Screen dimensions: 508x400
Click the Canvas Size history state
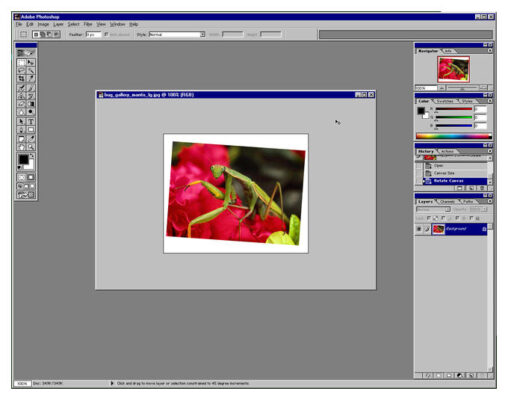(455, 173)
